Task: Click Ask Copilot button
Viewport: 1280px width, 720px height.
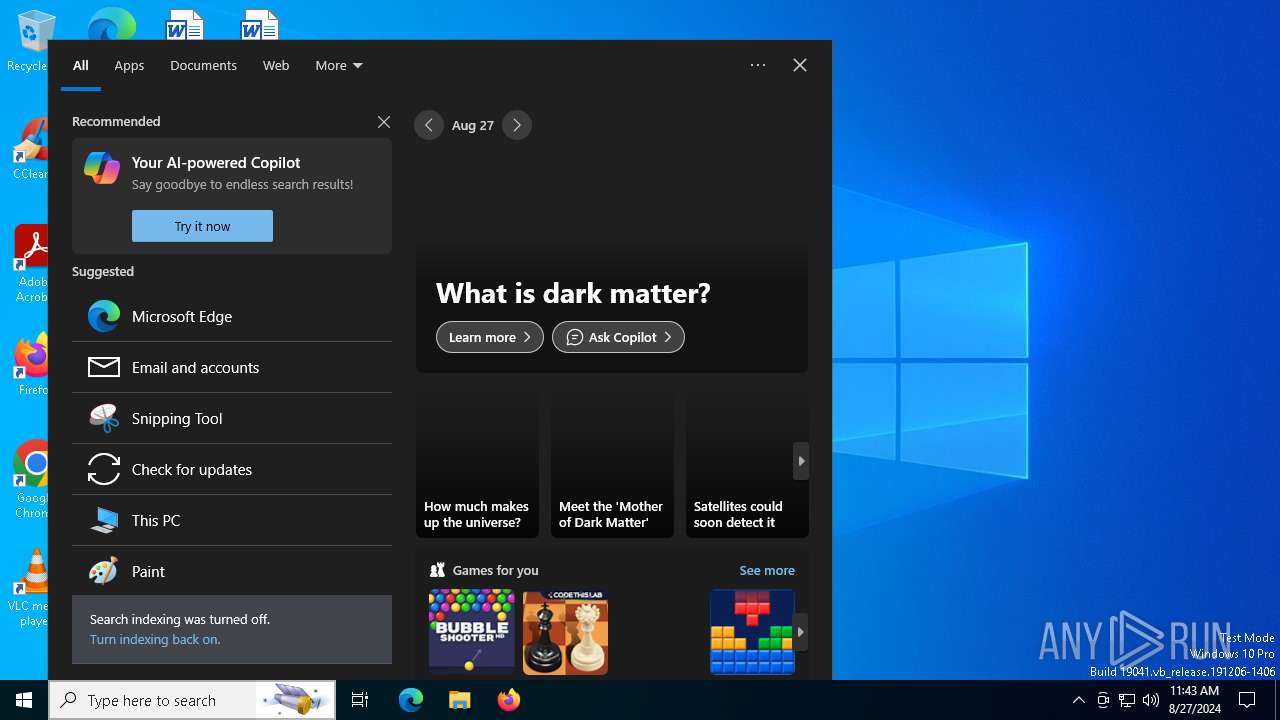Action: coord(618,337)
